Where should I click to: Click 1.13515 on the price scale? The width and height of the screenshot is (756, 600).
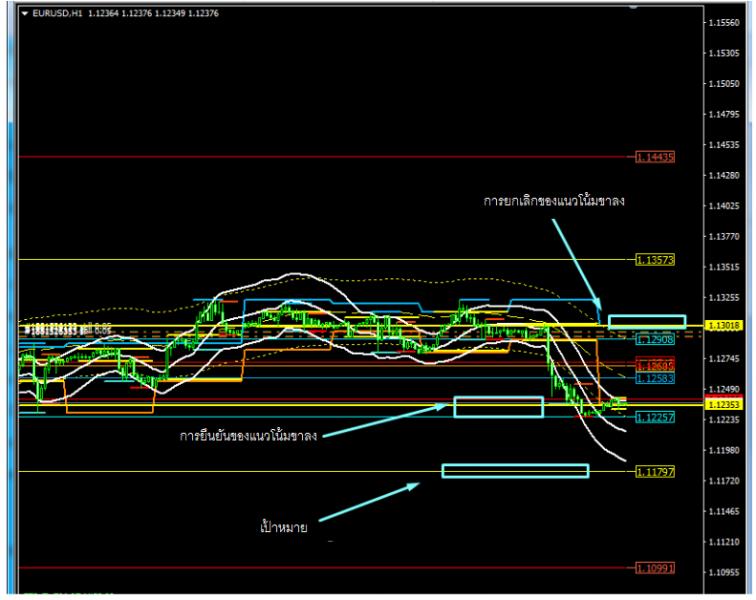coord(724,267)
